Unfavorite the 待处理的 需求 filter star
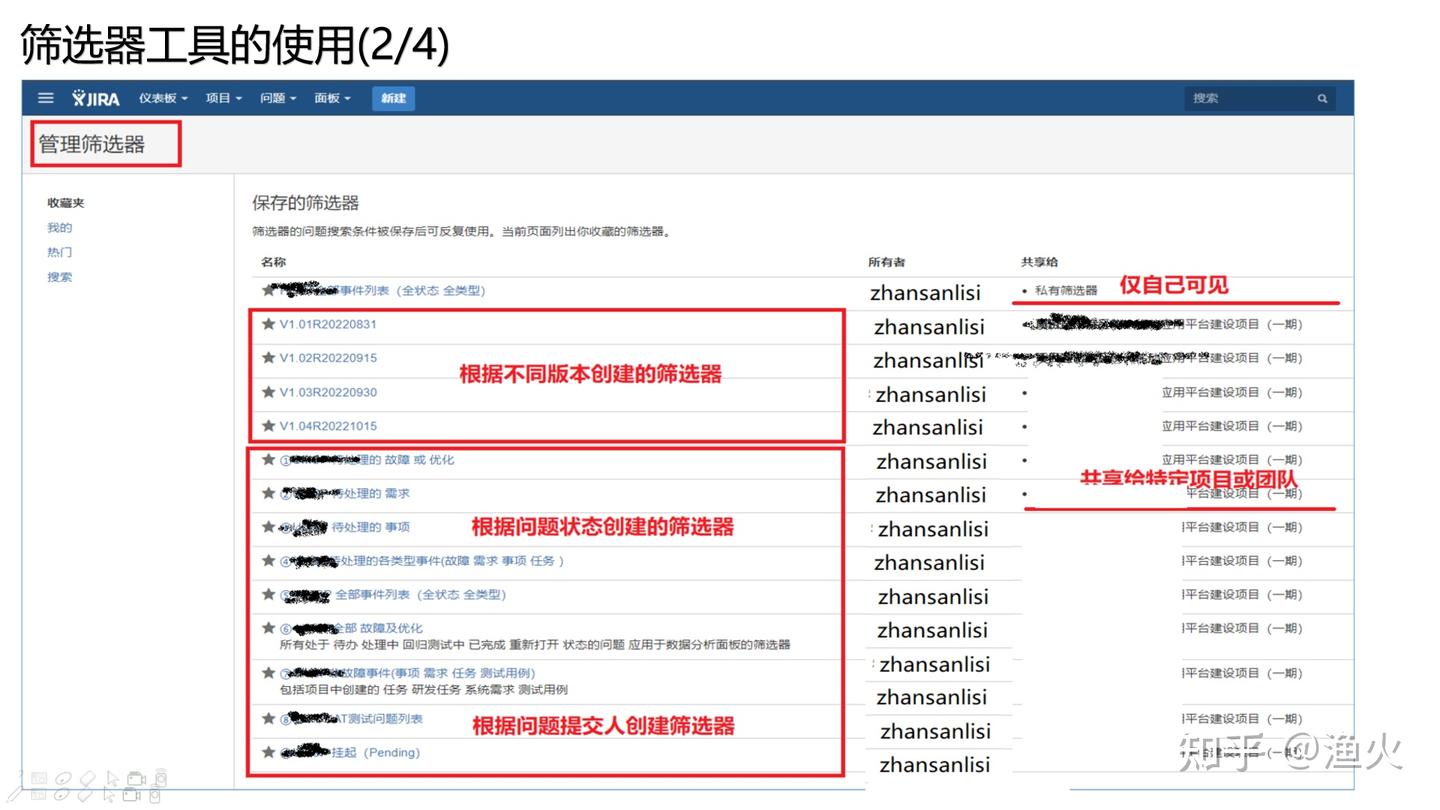 click(x=268, y=493)
